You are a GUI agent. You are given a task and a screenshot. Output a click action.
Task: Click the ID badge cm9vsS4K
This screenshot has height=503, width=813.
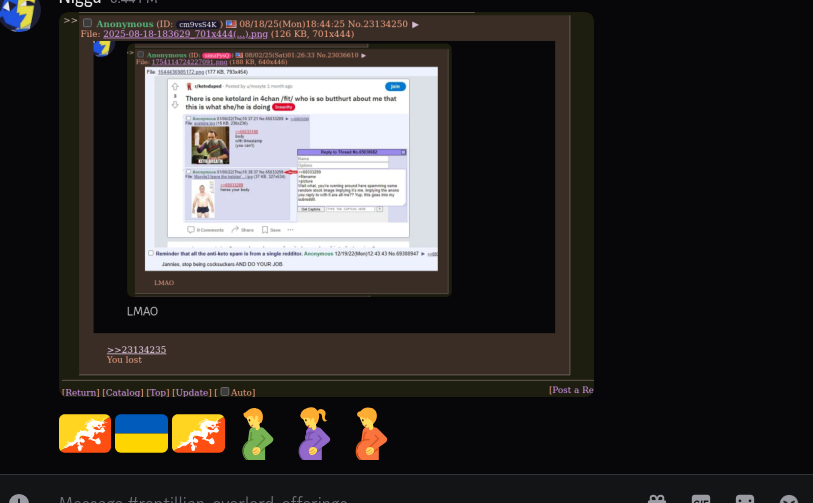click(198, 24)
